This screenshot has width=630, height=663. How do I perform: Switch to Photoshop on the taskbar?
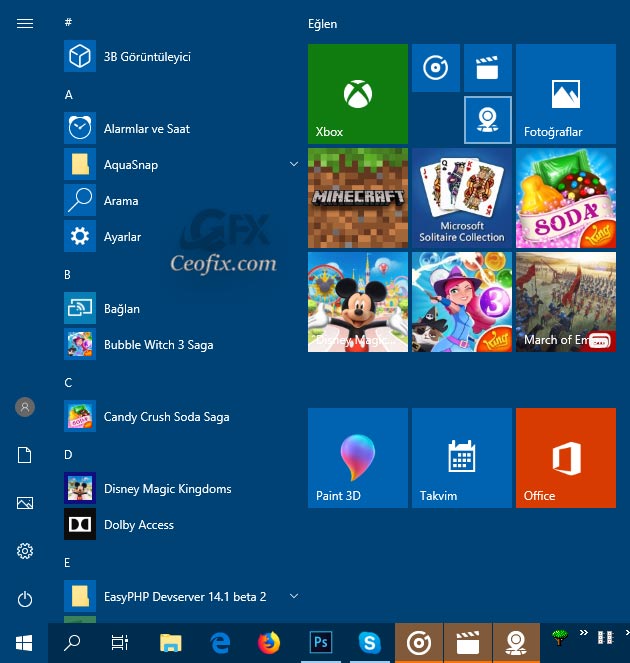[x=320, y=643]
